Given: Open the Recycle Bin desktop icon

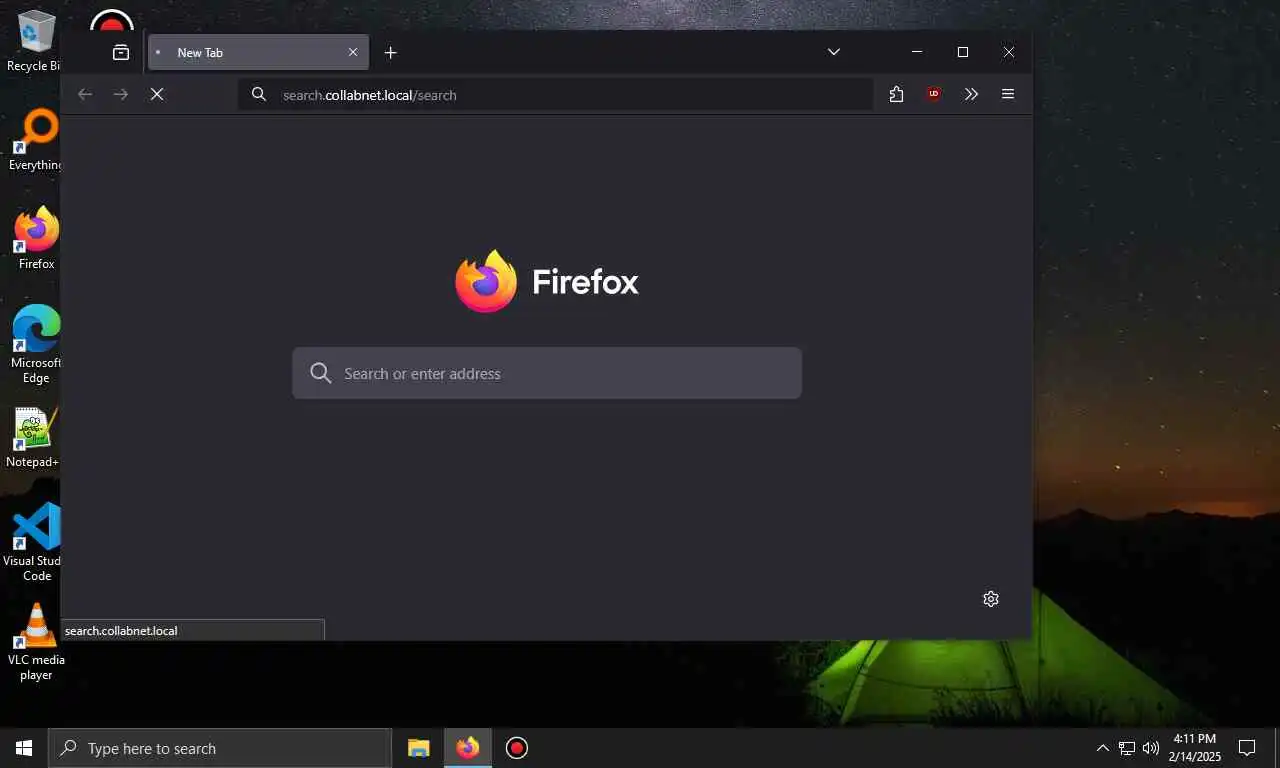Looking at the screenshot, I should tap(36, 41).
